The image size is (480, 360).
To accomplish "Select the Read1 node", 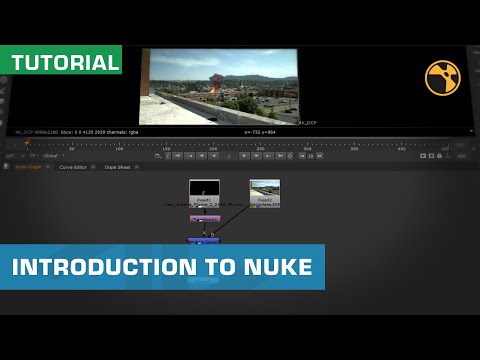I will pyautogui.click(x=204, y=193).
